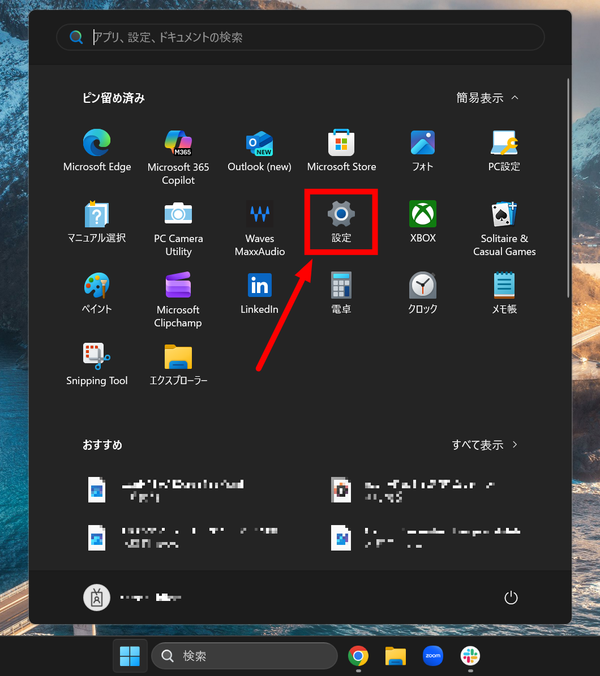Open the 電卓 calculator
The image size is (600, 676).
[341, 293]
